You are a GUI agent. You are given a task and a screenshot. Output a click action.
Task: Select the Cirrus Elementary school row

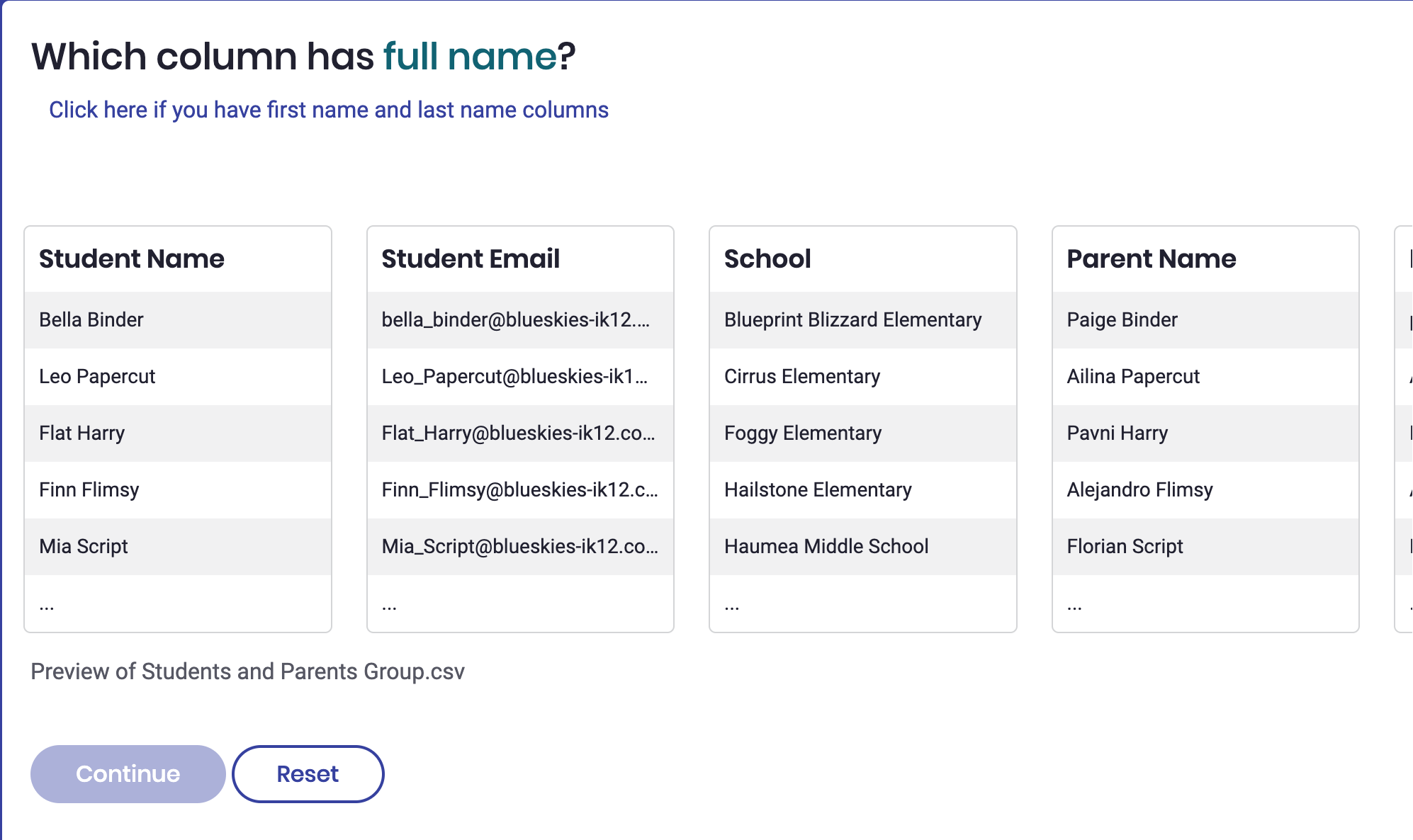tap(863, 376)
